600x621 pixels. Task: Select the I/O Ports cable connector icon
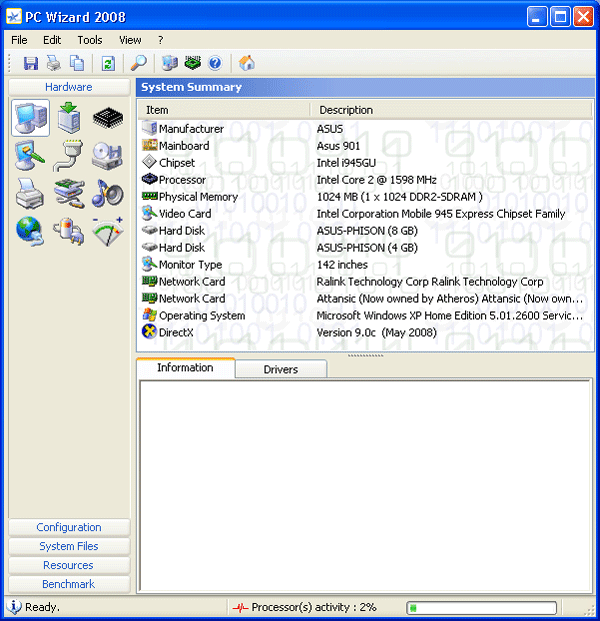[69, 156]
